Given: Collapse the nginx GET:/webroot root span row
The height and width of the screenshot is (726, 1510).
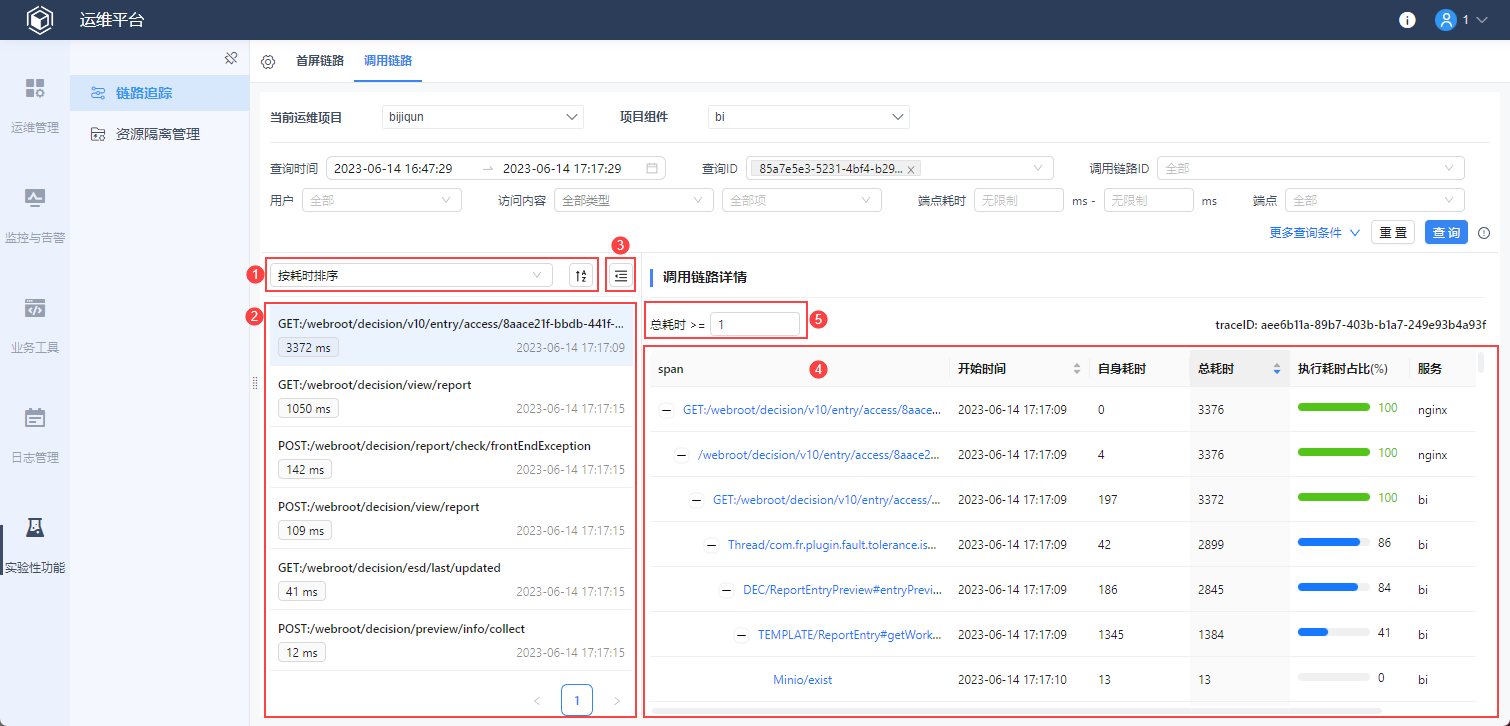Looking at the screenshot, I should (x=667, y=410).
